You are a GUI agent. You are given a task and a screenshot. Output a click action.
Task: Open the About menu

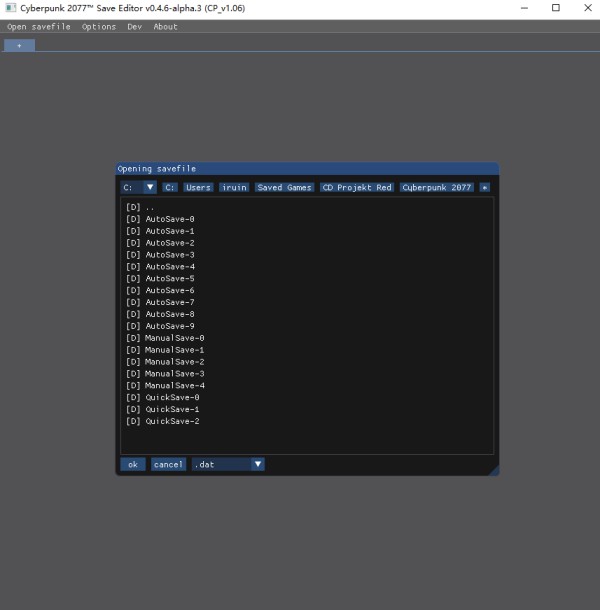[x=166, y=27]
